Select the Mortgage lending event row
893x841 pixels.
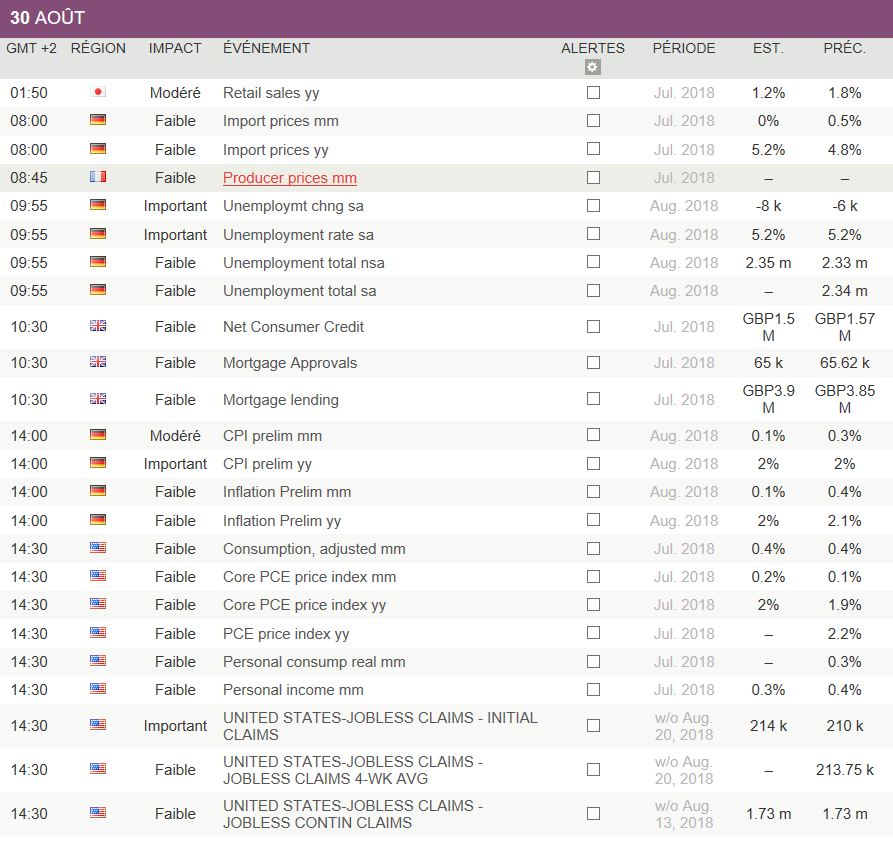(281, 400)
